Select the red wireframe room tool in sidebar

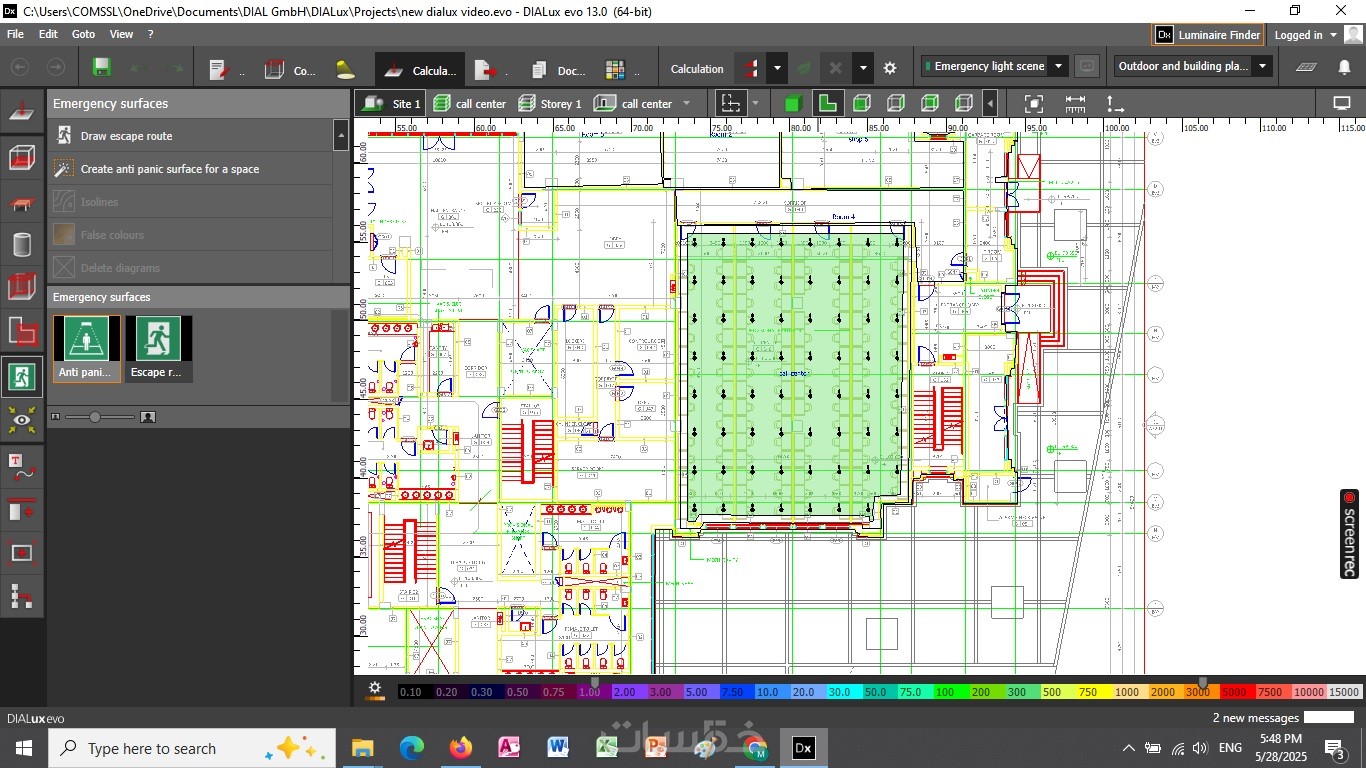(22, 157)
